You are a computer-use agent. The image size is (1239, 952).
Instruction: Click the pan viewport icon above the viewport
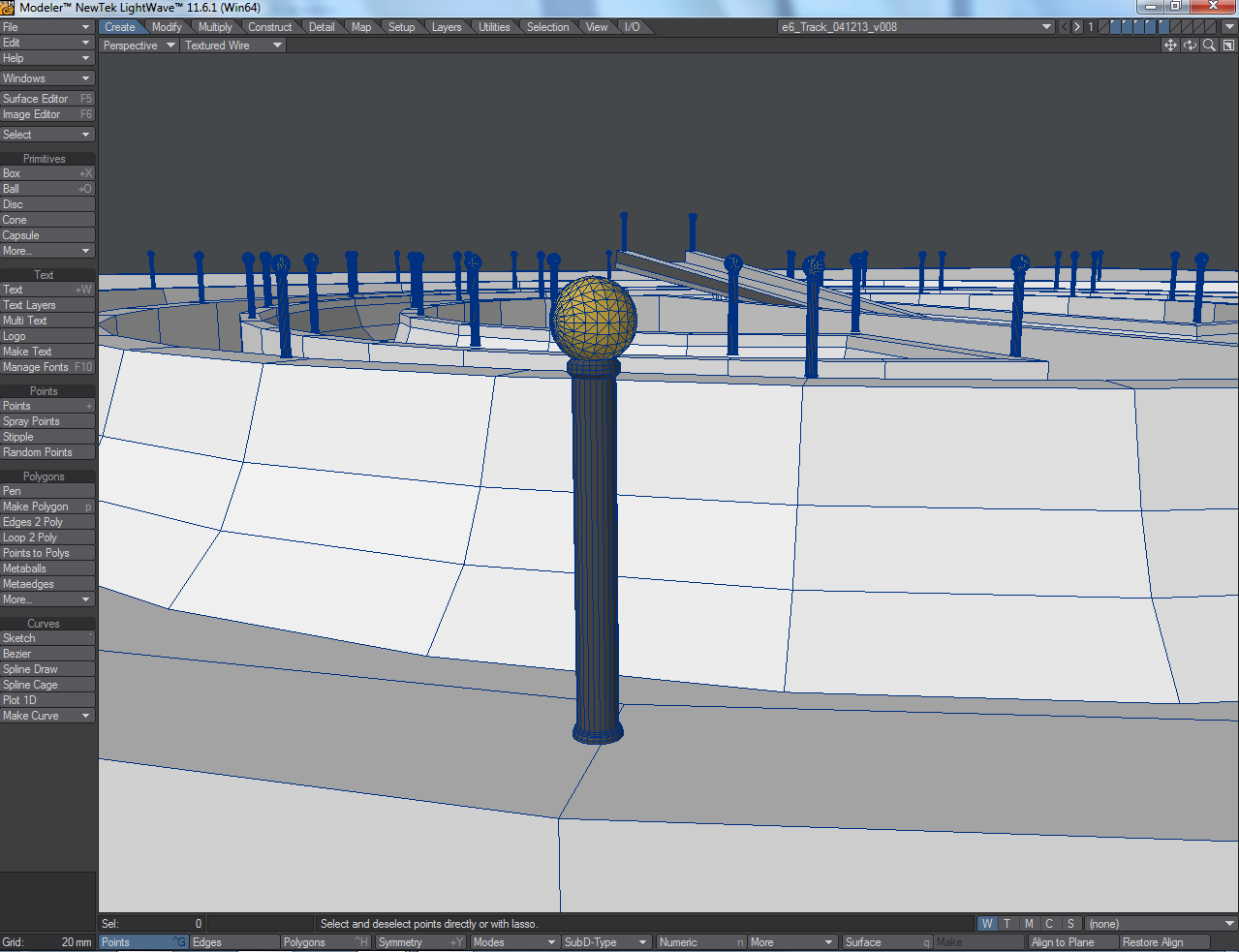click(1170, 45)
